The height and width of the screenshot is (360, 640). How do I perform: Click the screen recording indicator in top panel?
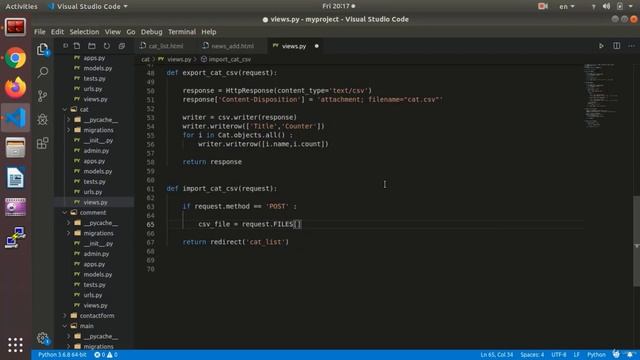542,6
